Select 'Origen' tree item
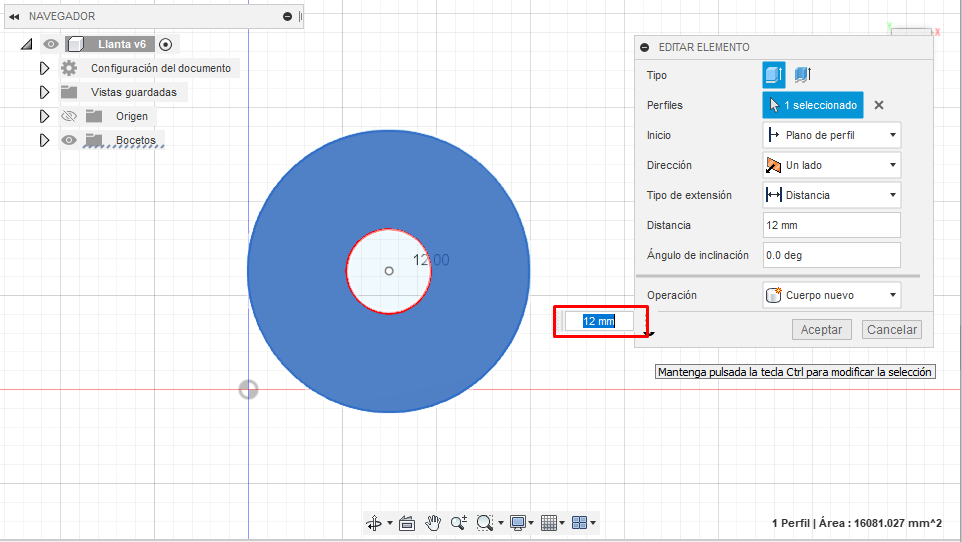Image resolution: width=962 pixels, height=542 pixels. tap(132, 116)
